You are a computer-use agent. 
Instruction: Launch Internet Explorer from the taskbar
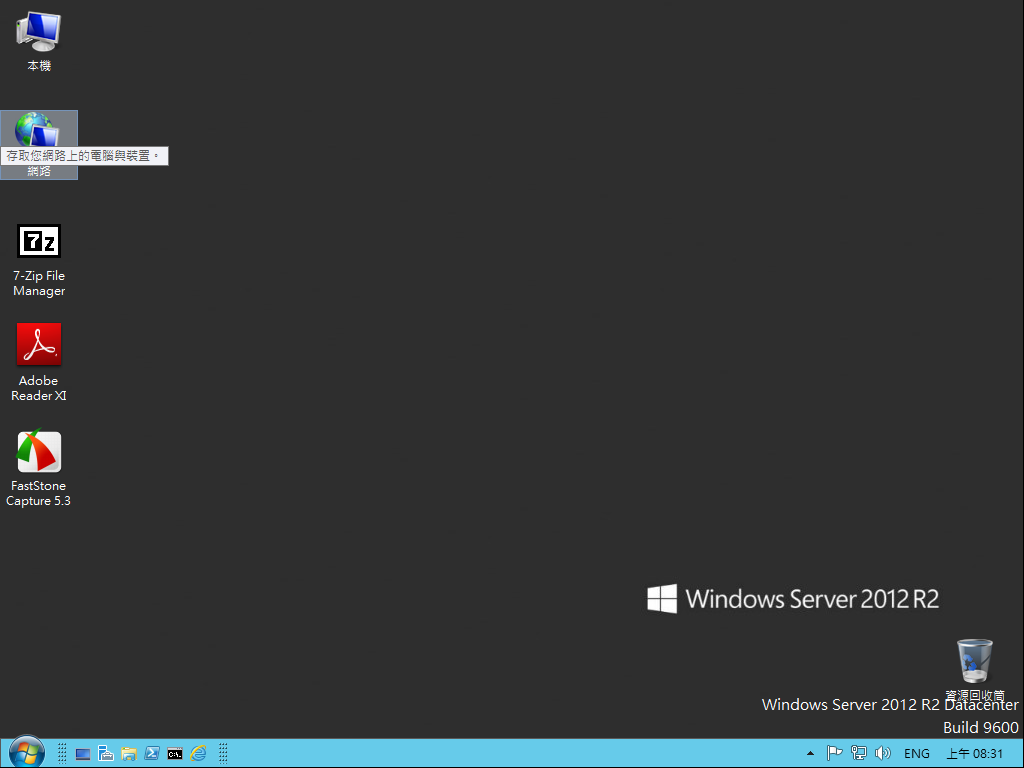(199, 754)
